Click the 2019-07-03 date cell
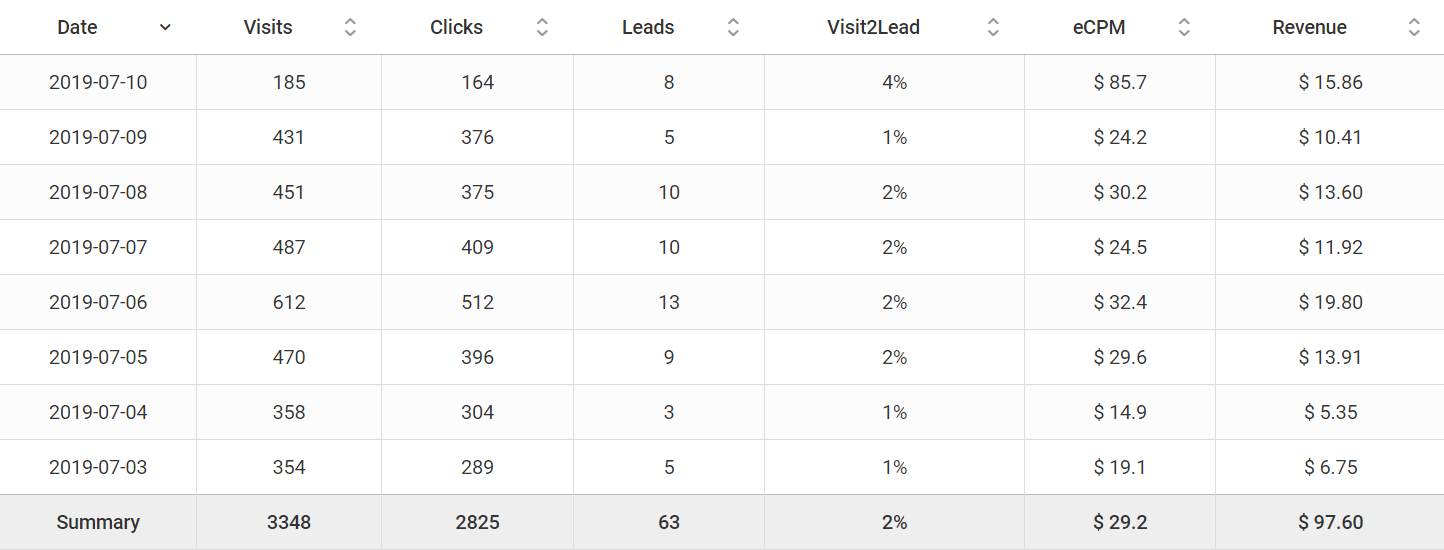 pos(98,467)
